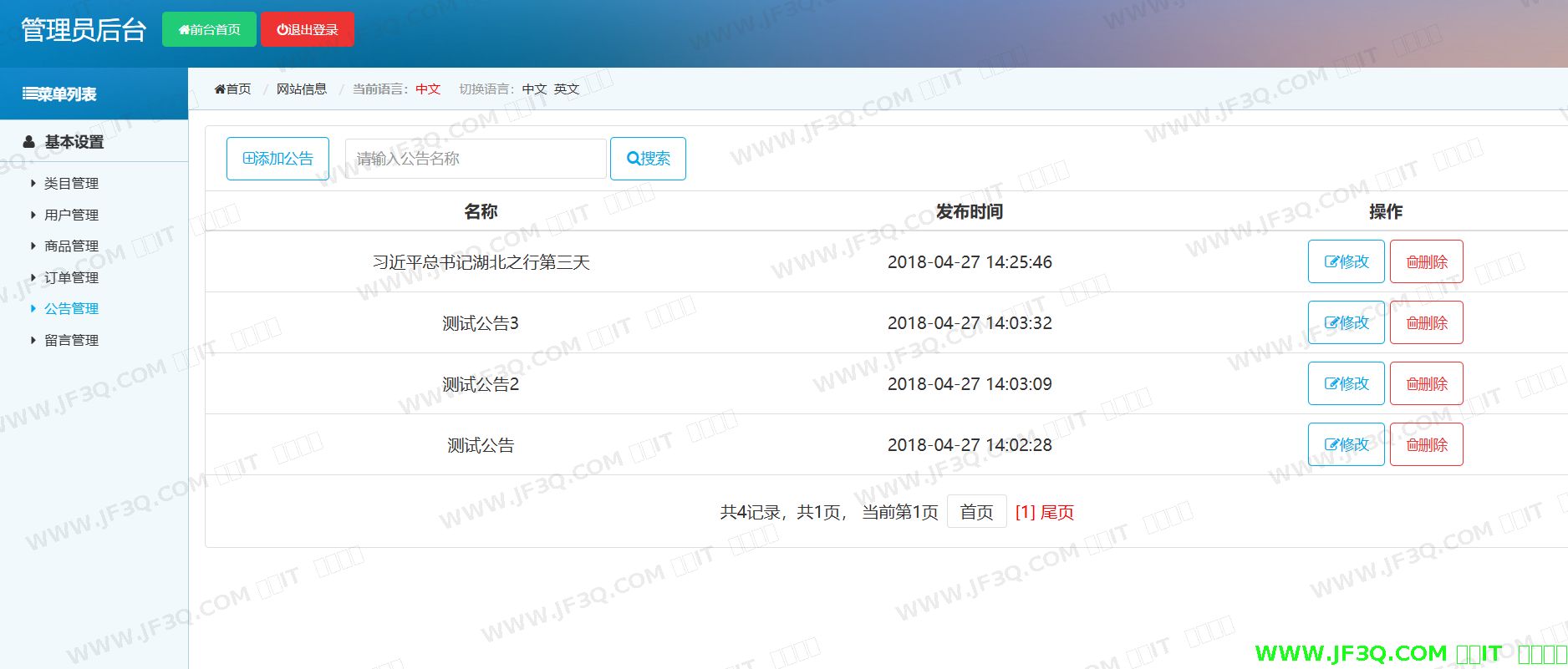Go to 首页 in pagination
This screenshot has width=1568, height=669.
click(976, 512)
